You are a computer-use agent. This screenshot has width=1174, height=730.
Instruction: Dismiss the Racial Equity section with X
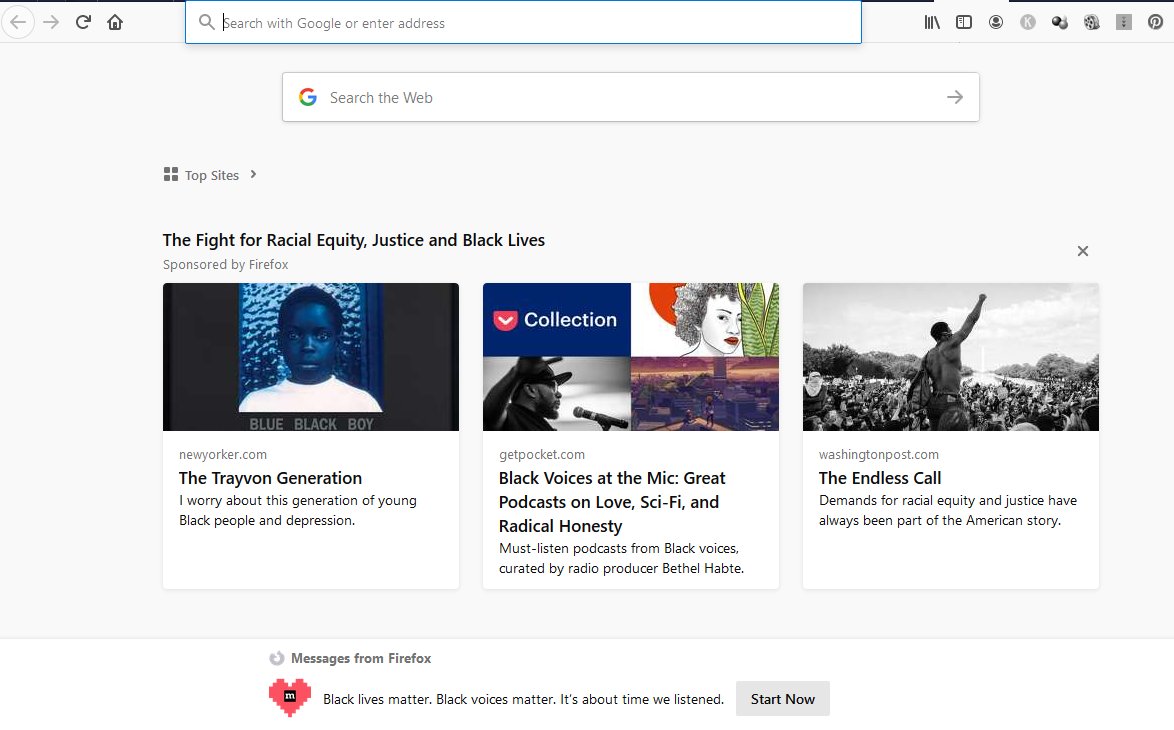(1083, 251)
